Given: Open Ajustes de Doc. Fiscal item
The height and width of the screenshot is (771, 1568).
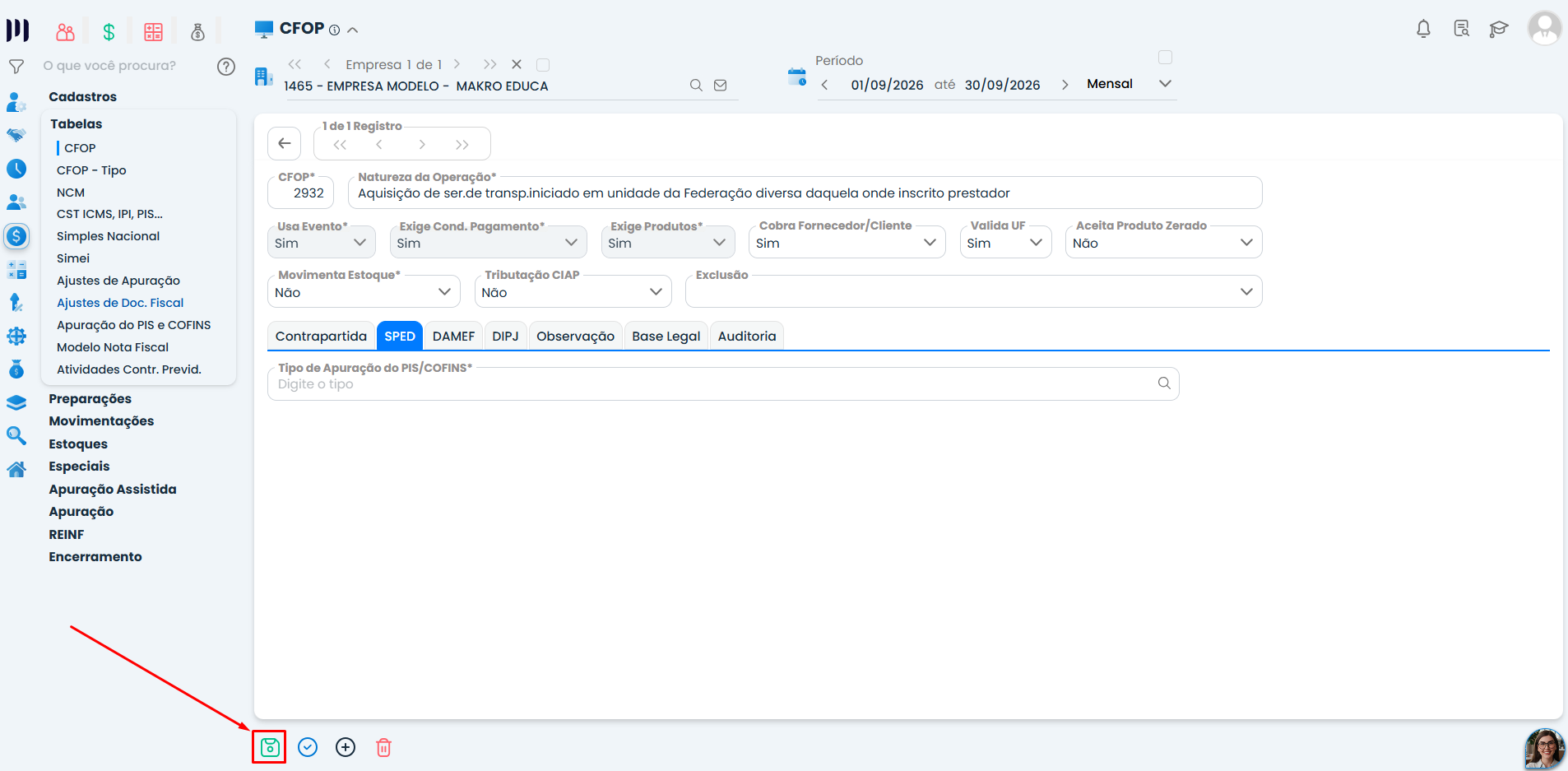Looking at the screenshot, I should [x=120, y=303].
